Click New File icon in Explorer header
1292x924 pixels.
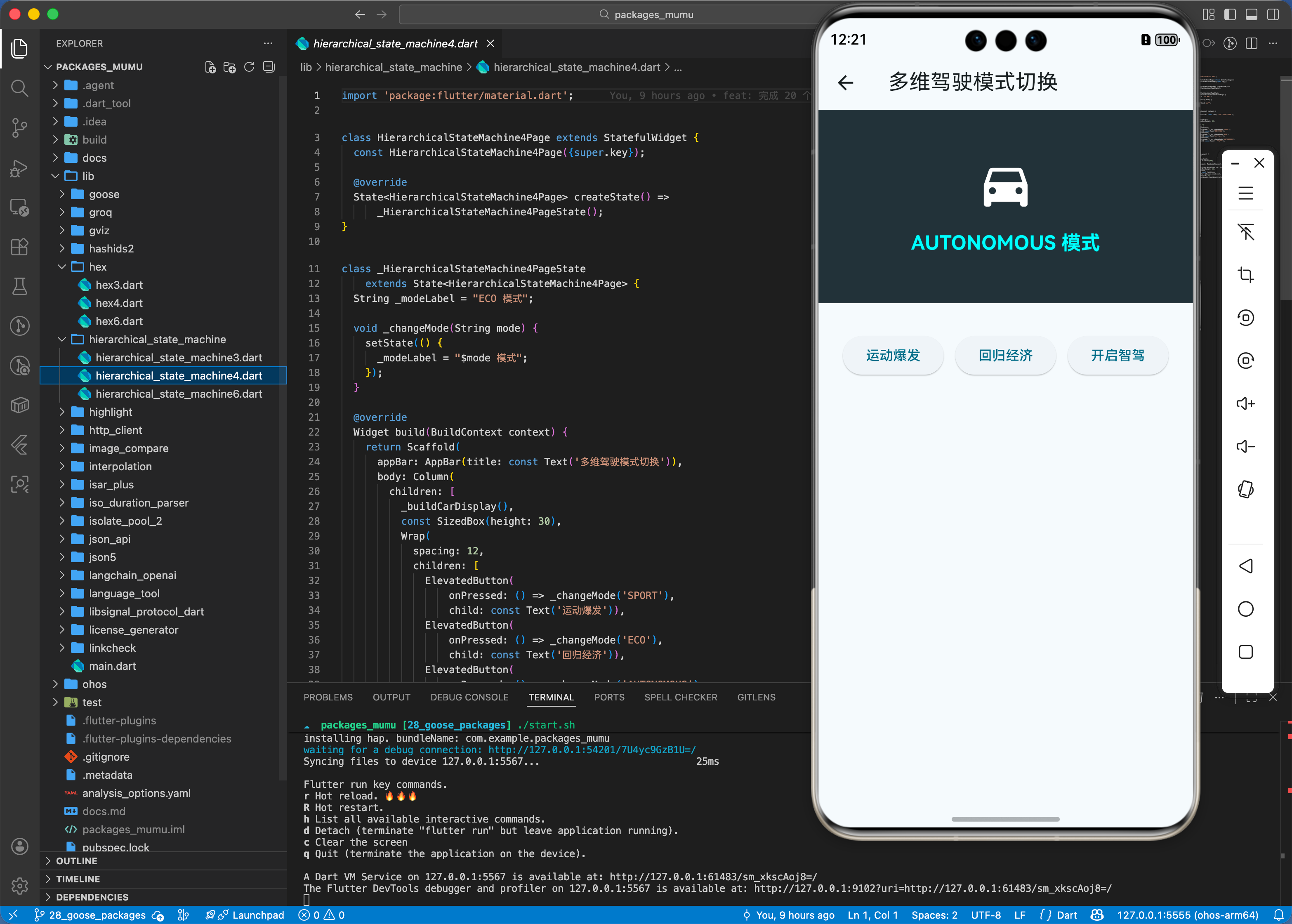click(210, 67)
